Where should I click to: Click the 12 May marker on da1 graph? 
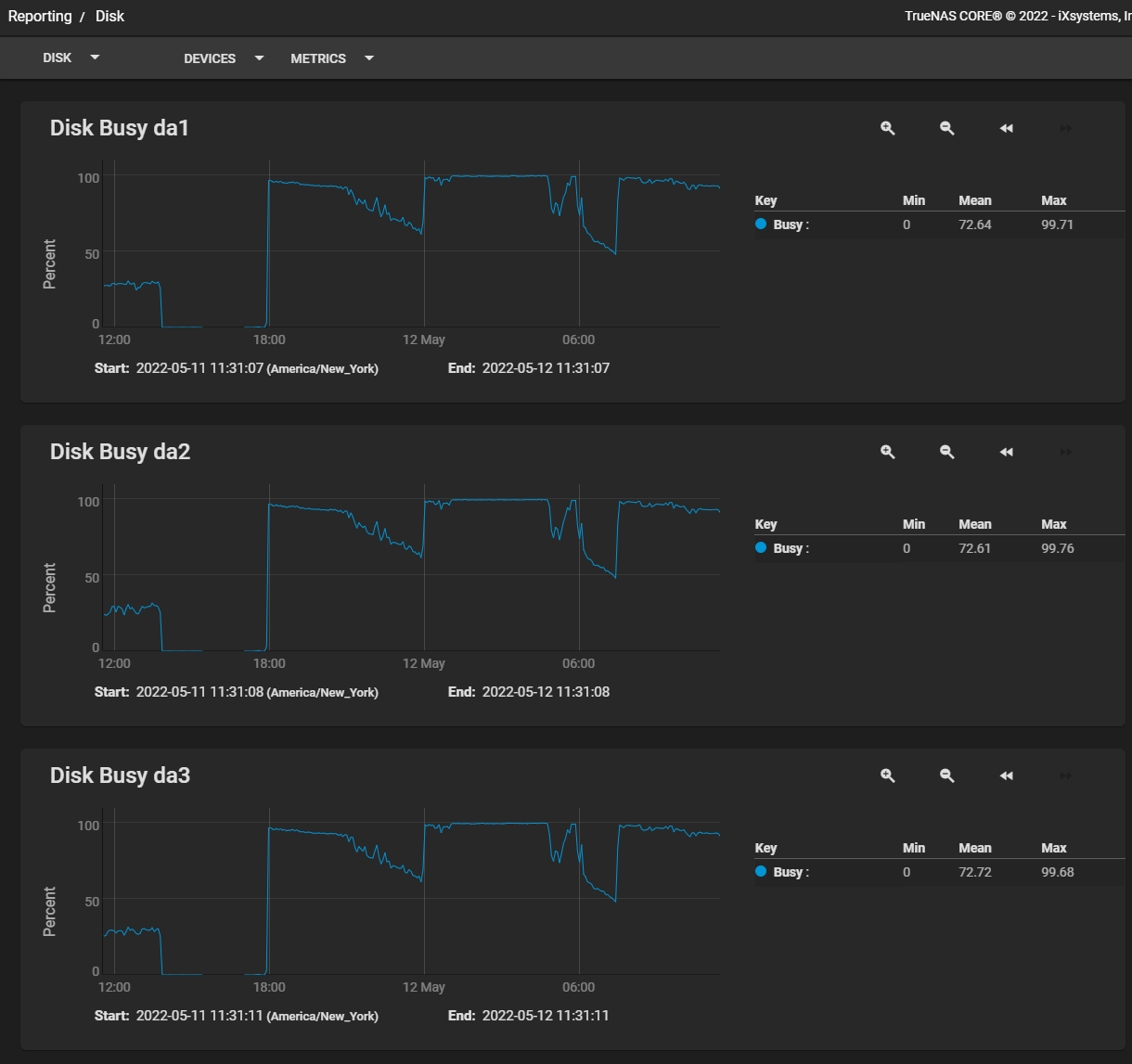tap(424, 340)
